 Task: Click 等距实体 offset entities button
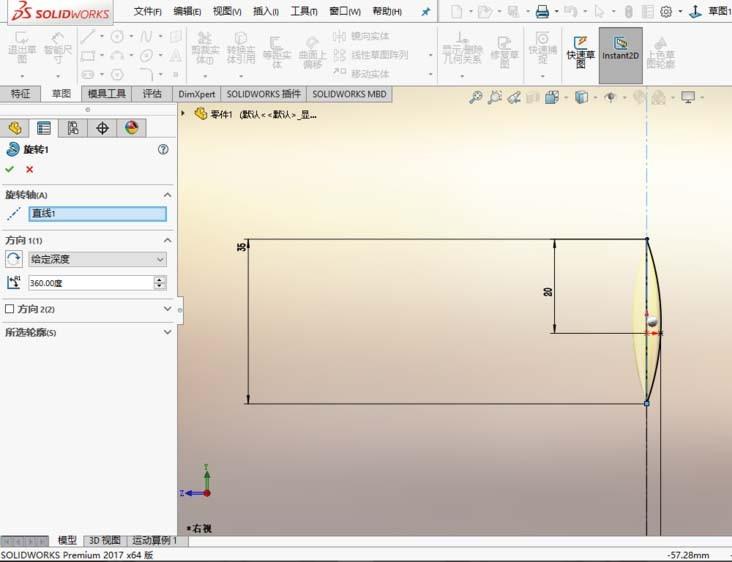point(277,53)
